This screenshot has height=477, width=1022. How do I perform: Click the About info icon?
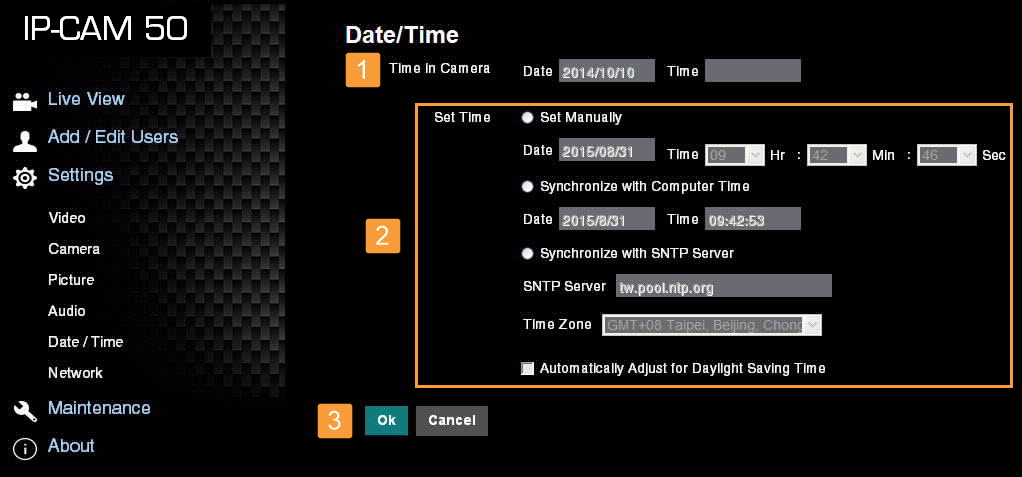(x=24, y=448)
